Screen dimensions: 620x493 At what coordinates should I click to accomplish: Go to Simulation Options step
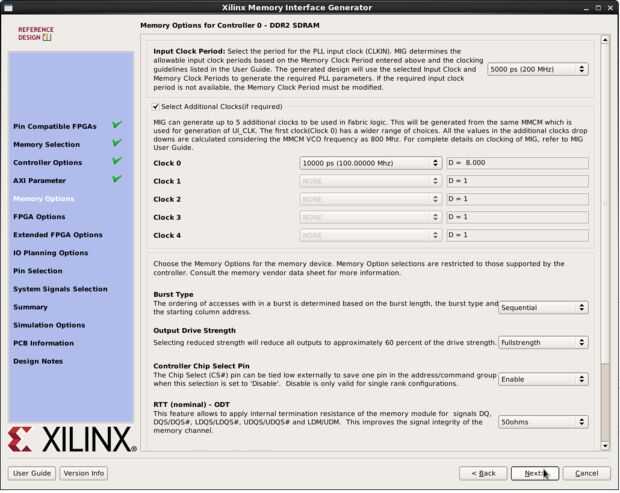pyautogui.click(x=49, y=325)
